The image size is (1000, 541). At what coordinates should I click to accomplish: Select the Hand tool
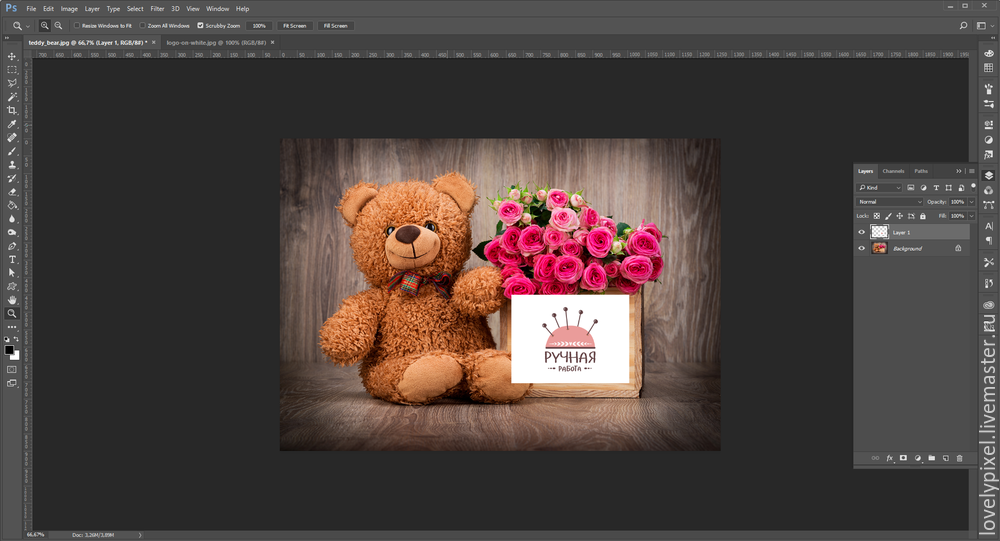(12, 300)
